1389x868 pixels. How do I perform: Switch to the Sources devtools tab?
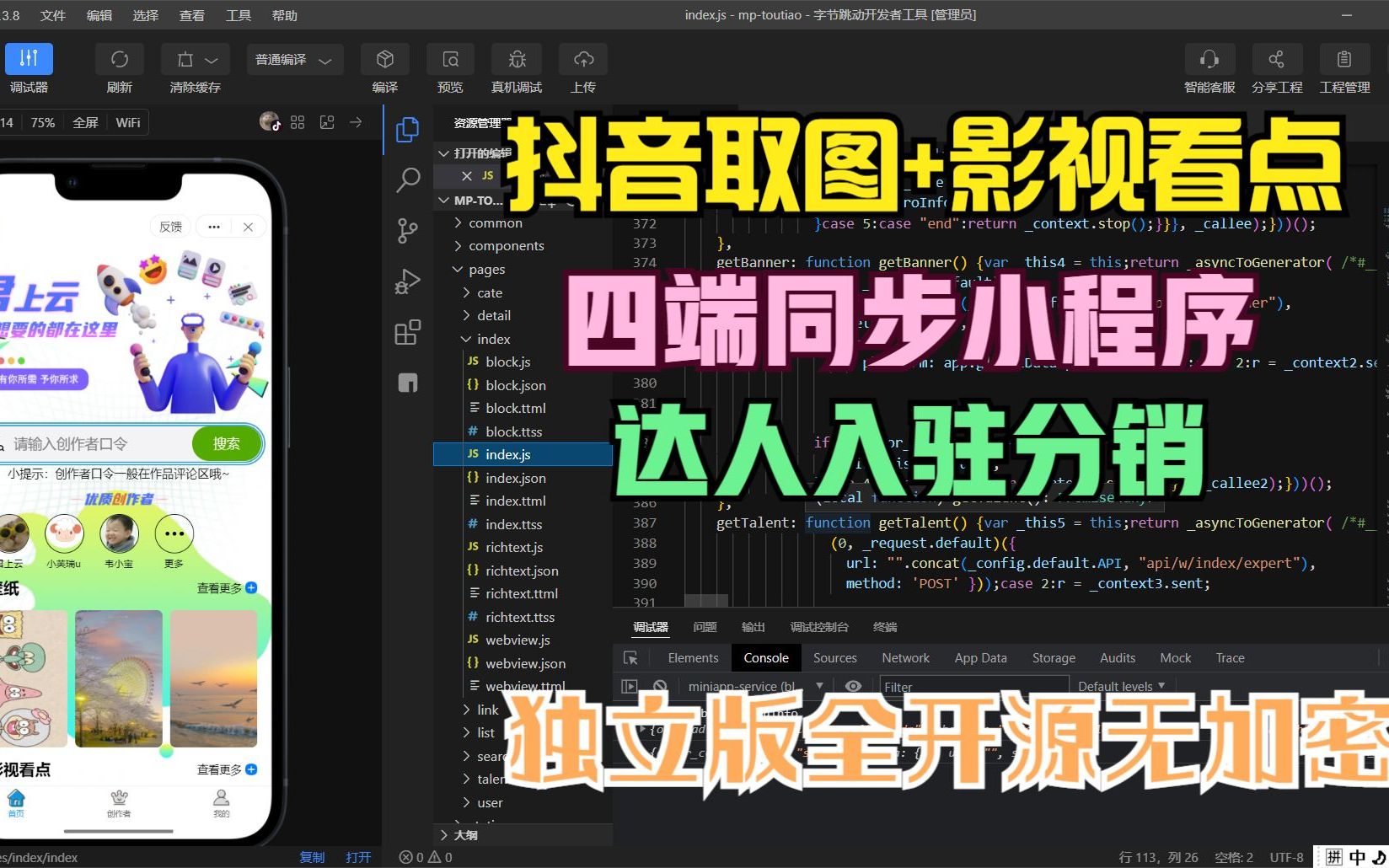[x=834, y=657]
